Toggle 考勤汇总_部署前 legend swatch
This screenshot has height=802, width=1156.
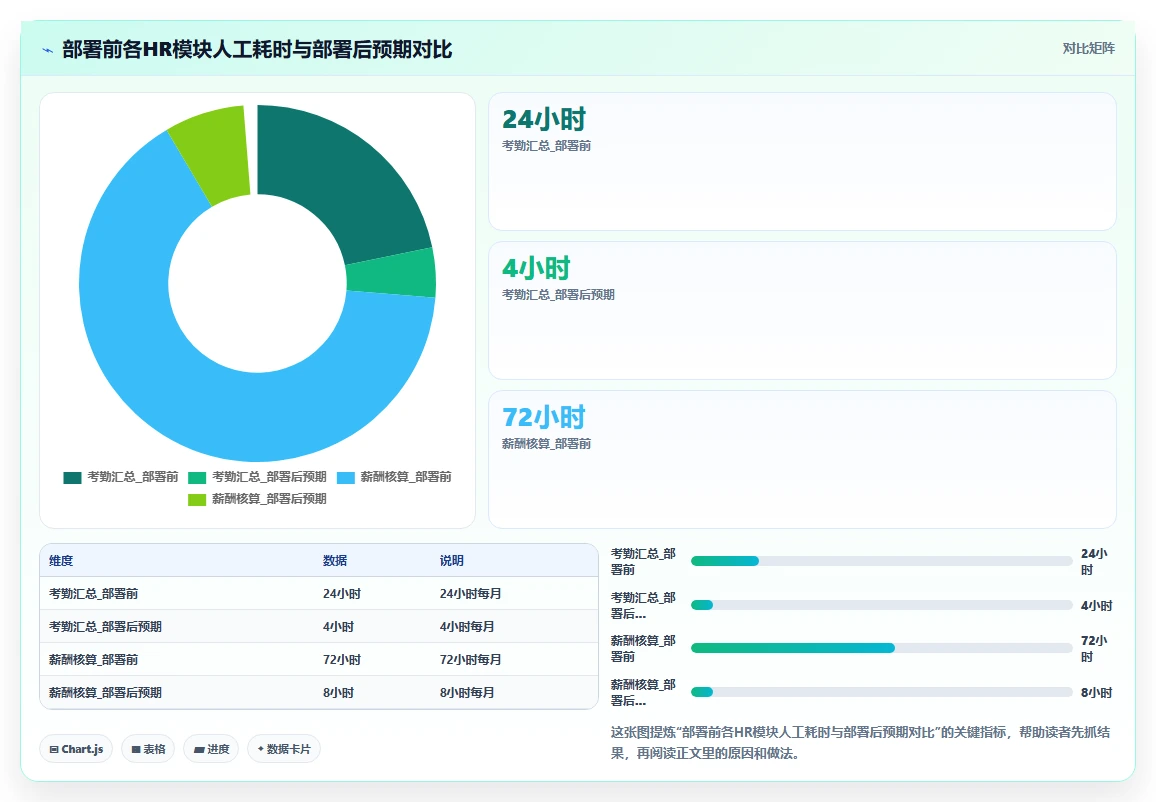(x=72, y=478)
